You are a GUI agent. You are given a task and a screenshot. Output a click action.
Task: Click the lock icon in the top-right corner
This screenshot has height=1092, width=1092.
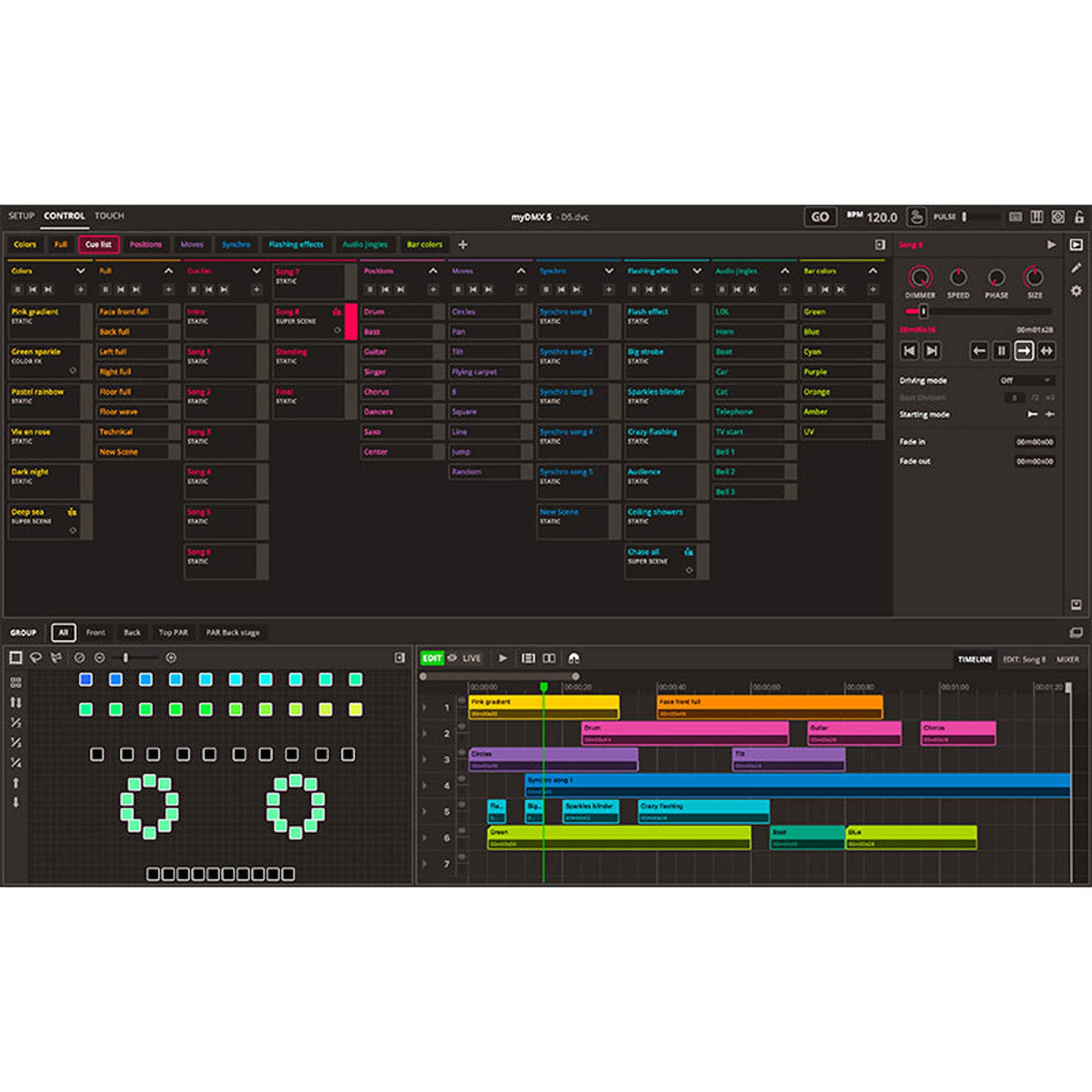coord(1077,216)
